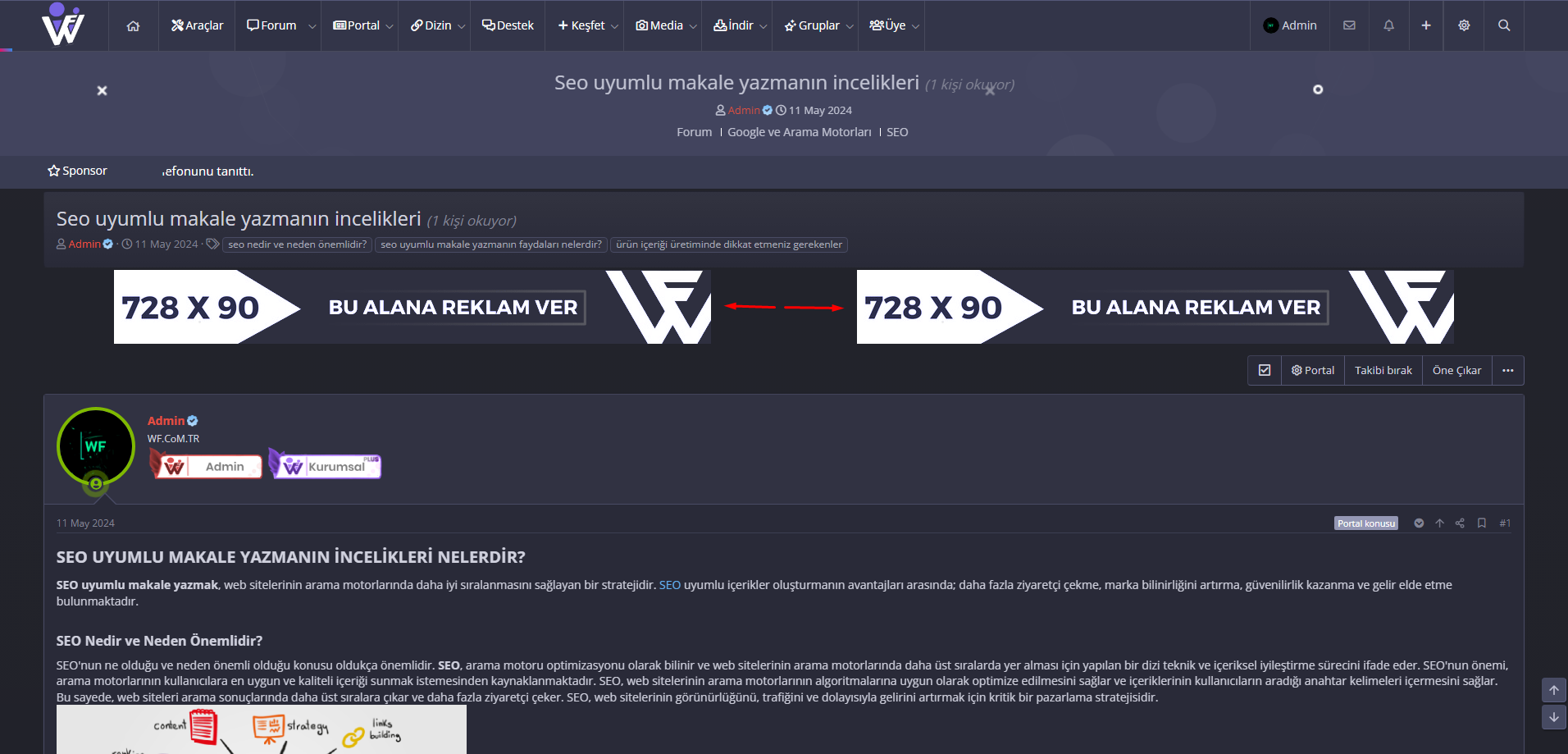Click the plus icon to create new content

pyautogui.click(x=1426, y=25)
